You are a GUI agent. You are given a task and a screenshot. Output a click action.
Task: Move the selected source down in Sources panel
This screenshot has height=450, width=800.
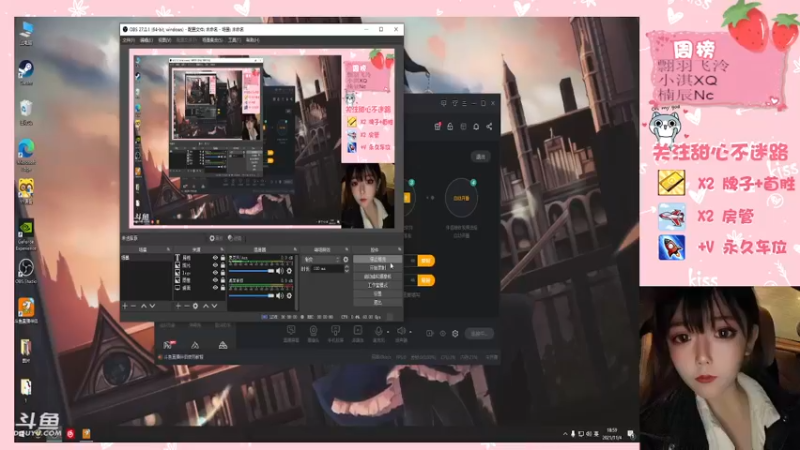pos(214,306)
